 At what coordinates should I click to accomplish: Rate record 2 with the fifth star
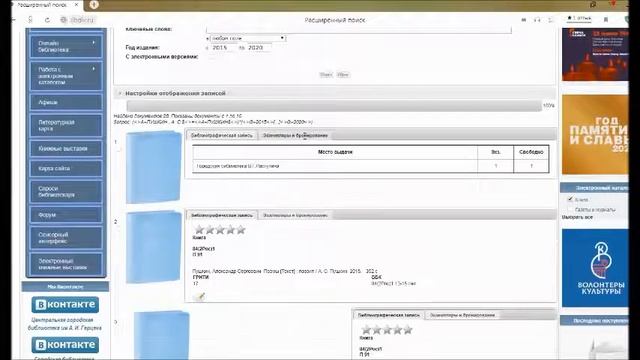click(241, 229)
